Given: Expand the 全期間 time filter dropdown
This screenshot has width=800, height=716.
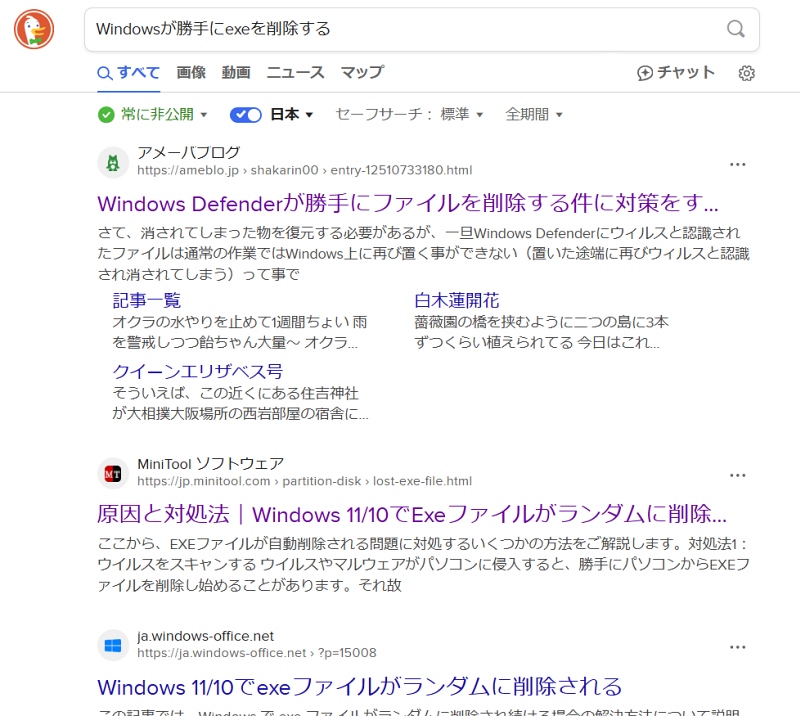Looking at the screenshot, I should click(x=534, y=115).
